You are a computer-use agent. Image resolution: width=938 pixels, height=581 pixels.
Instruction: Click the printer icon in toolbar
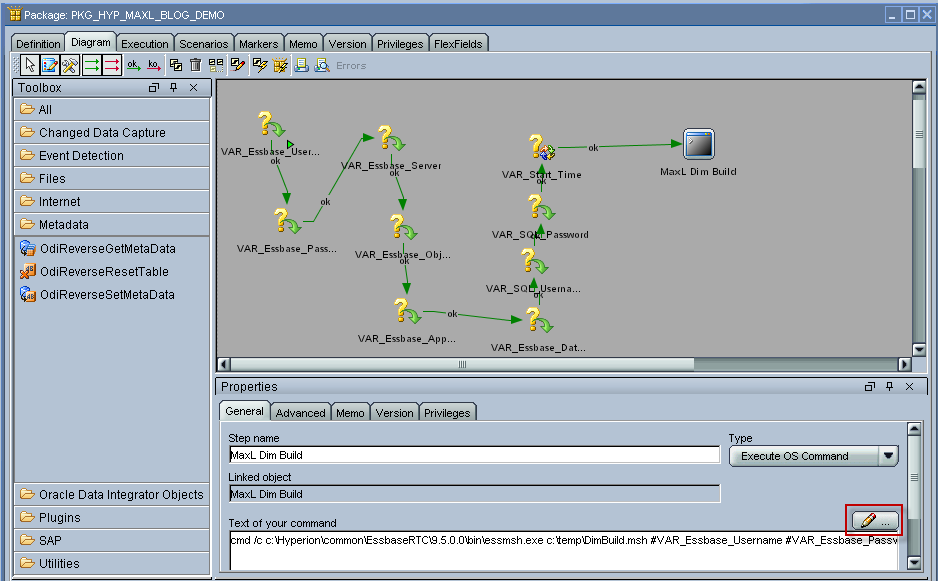302,65
